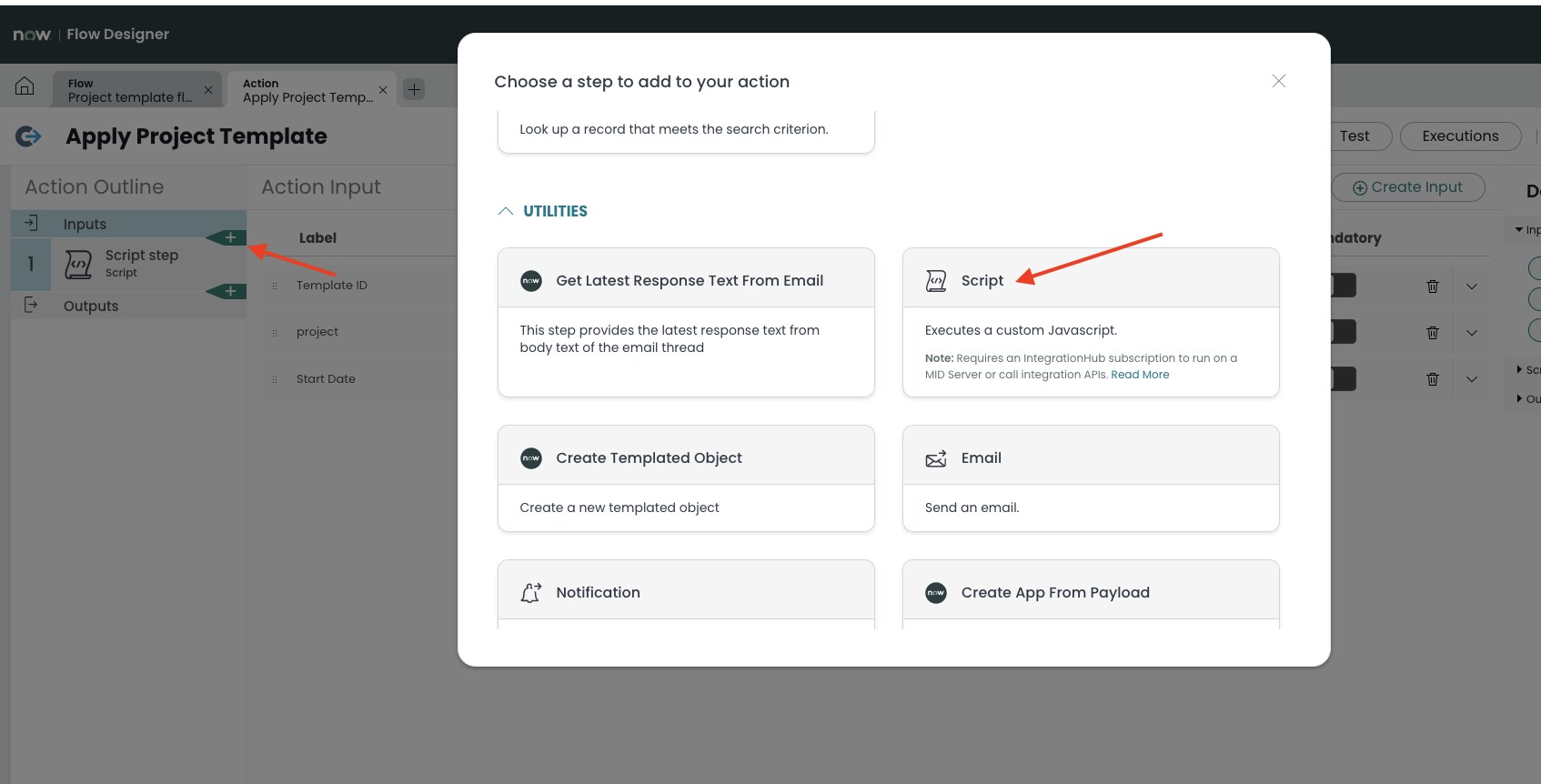
Task: Toggle the mandatory switch for Template ID
Action: [x=1345, y=285]
